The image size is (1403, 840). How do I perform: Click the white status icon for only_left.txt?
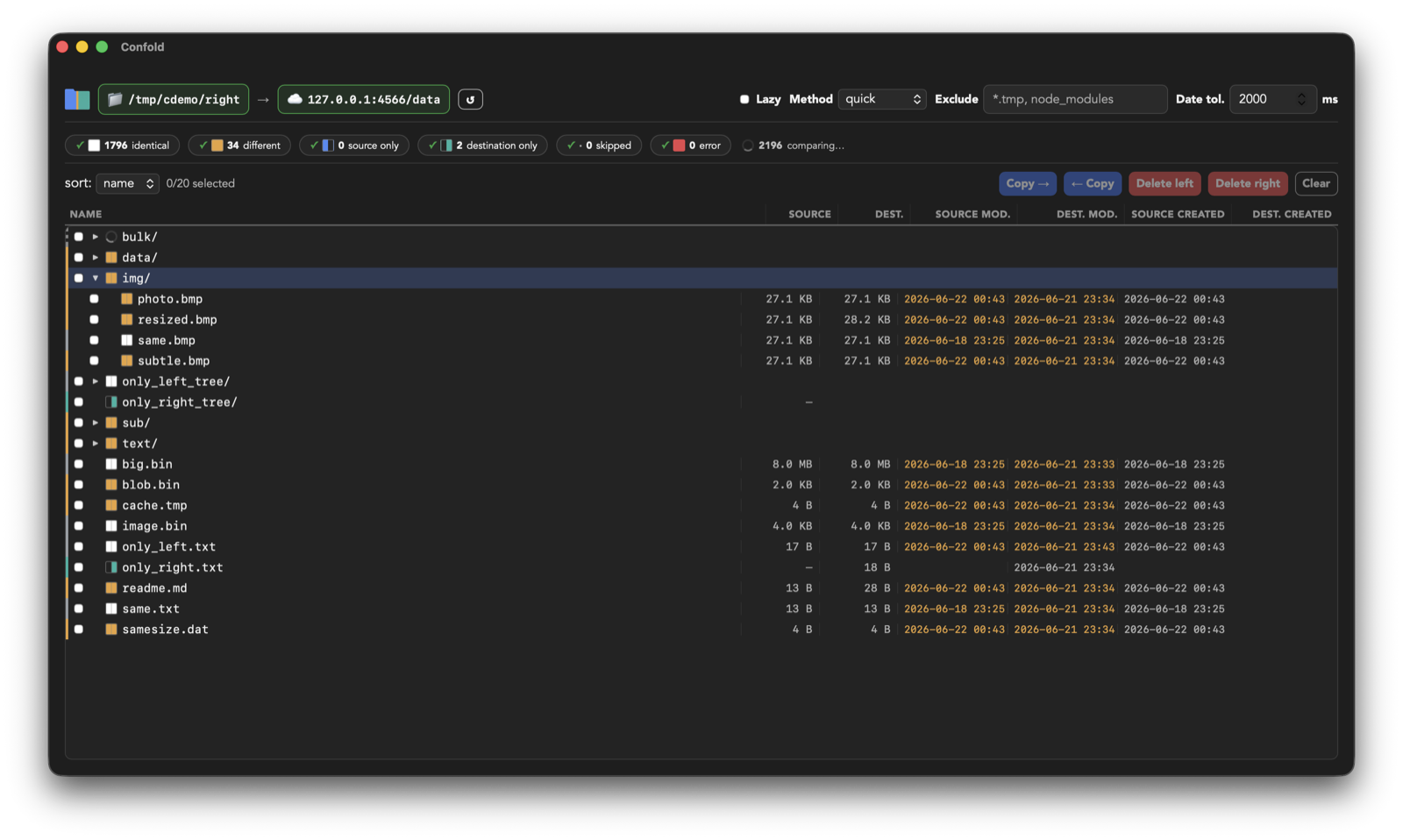[111, 547]
